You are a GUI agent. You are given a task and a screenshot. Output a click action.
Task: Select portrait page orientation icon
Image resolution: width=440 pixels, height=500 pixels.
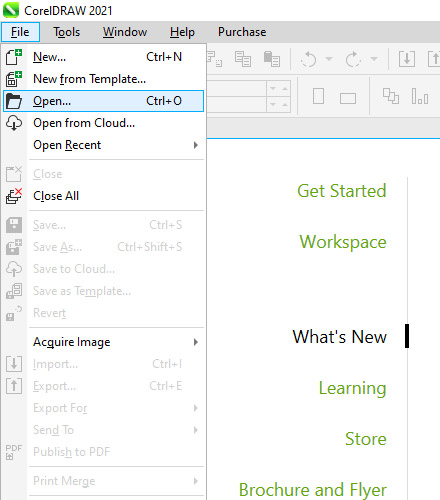pos(318,96)
